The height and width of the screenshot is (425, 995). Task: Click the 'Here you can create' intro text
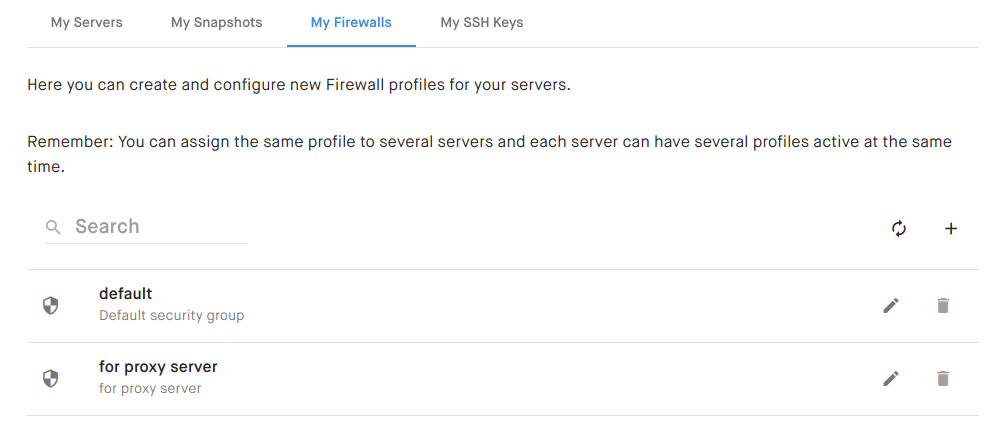tap(299, 84)
